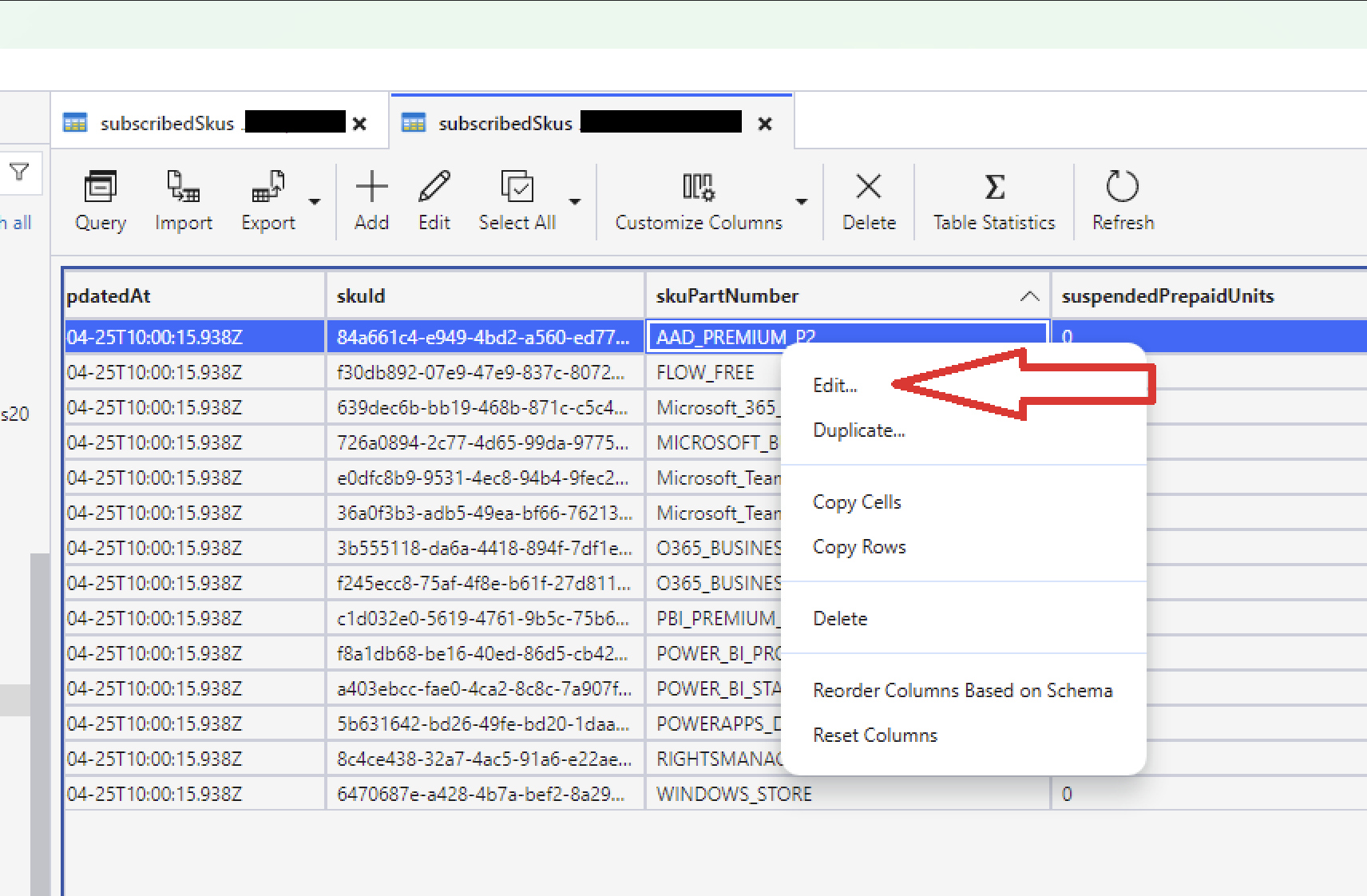Open the Select All dropdown arrow

click(x=575, y=201)
